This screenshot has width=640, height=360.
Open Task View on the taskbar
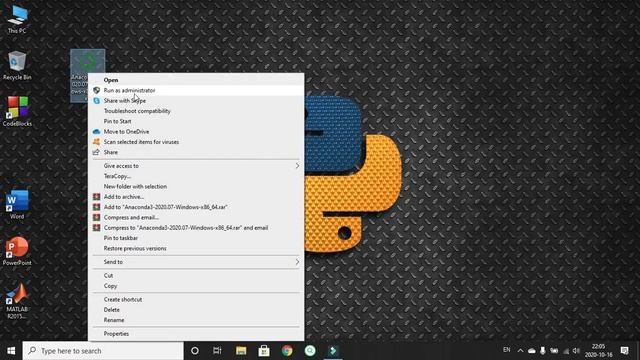point(217,351)
